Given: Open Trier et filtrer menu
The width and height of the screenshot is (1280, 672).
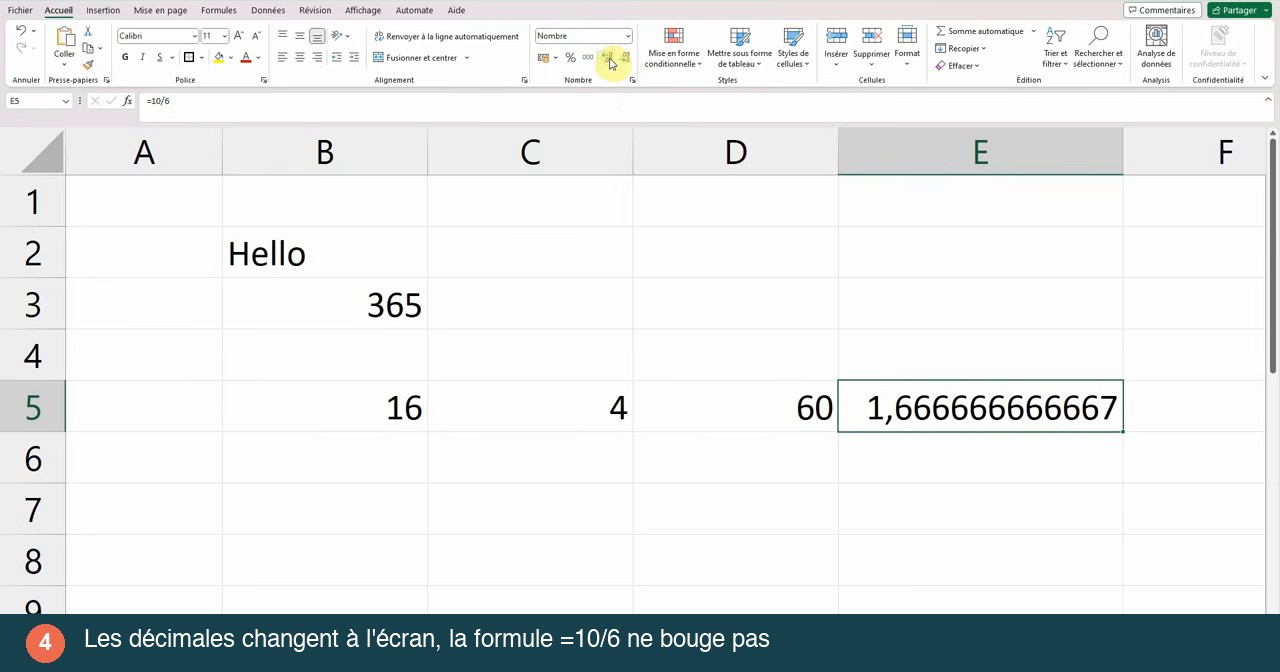Looking at the screenshot, I should [x=1055, y=48].
